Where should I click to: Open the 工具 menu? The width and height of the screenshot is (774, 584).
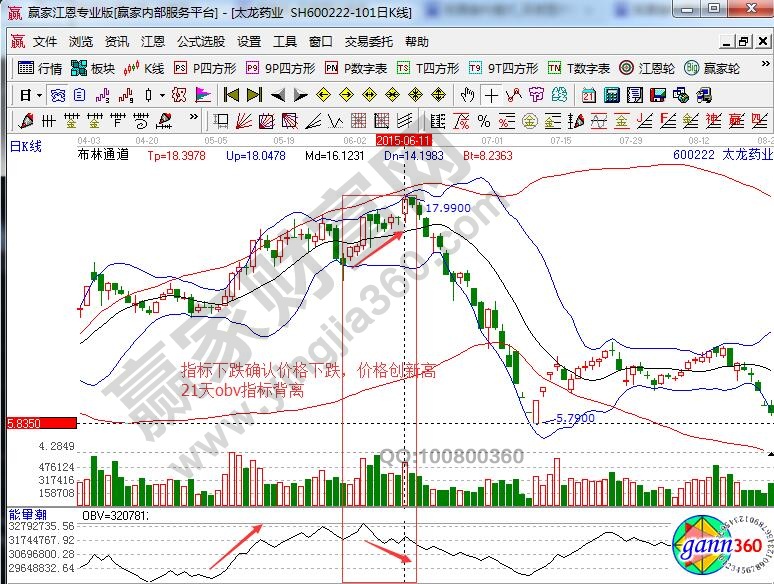285,42
